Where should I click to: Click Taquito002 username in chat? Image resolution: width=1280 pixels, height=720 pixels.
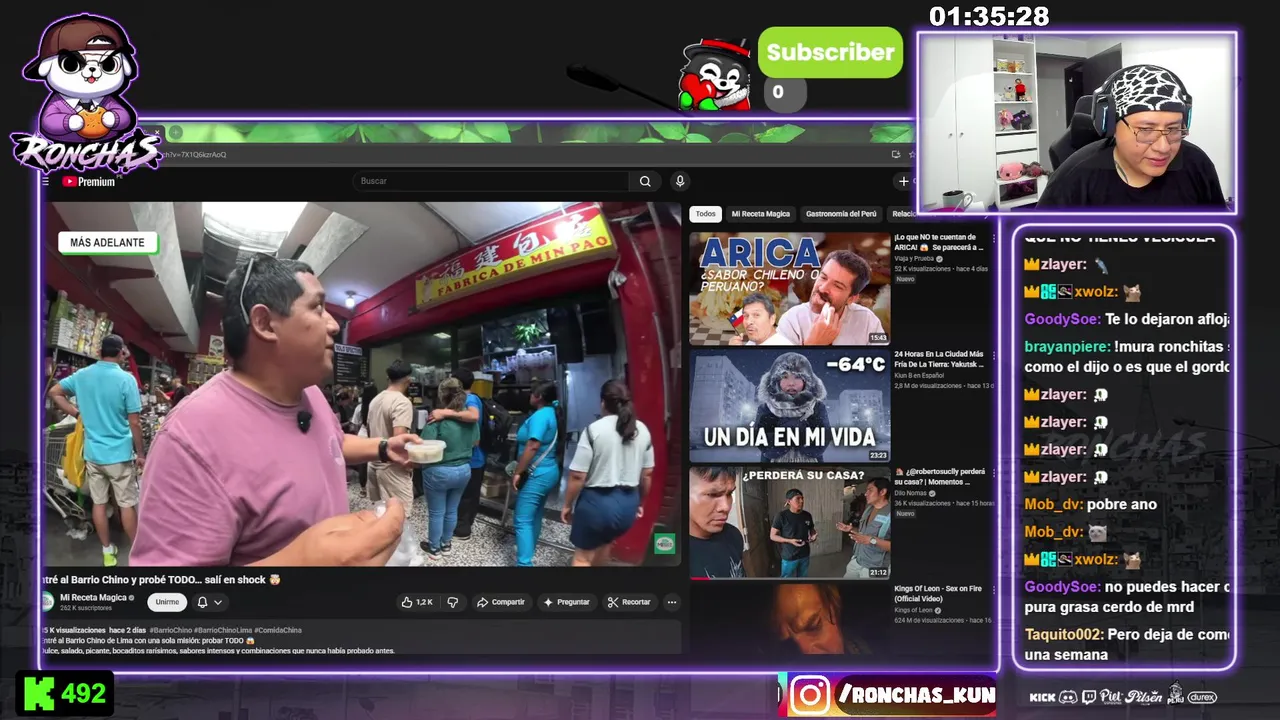(x=1064, y=634)
